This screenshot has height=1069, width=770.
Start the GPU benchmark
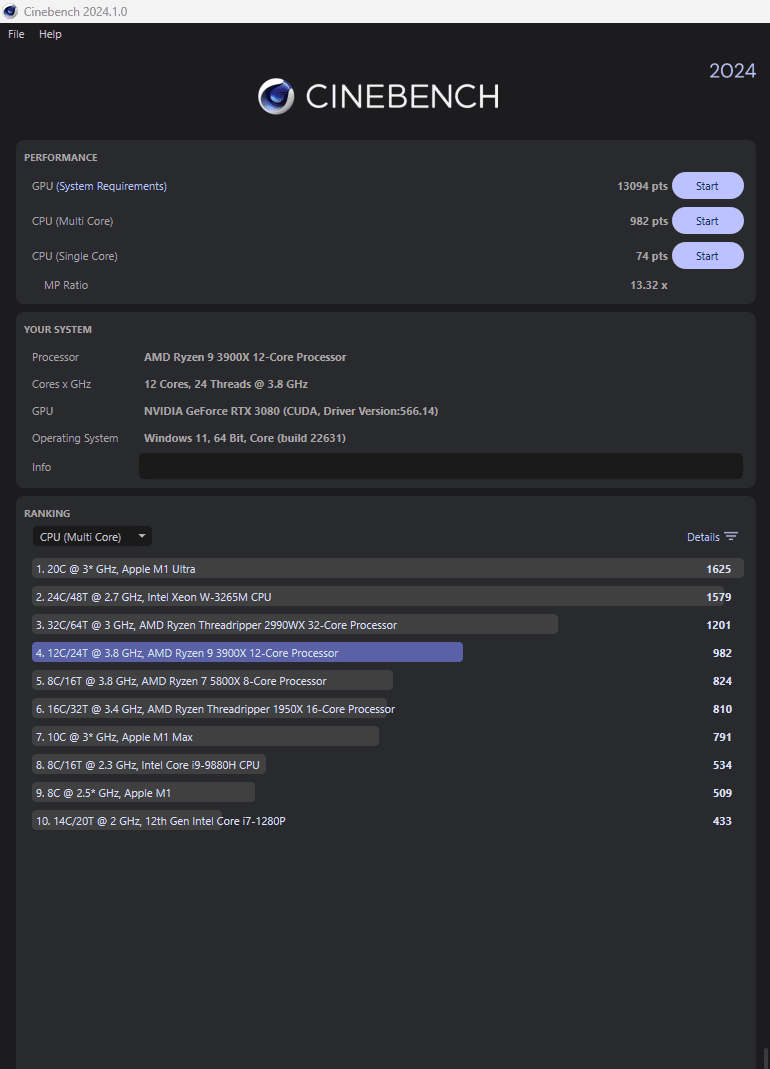tap(707, 186)
